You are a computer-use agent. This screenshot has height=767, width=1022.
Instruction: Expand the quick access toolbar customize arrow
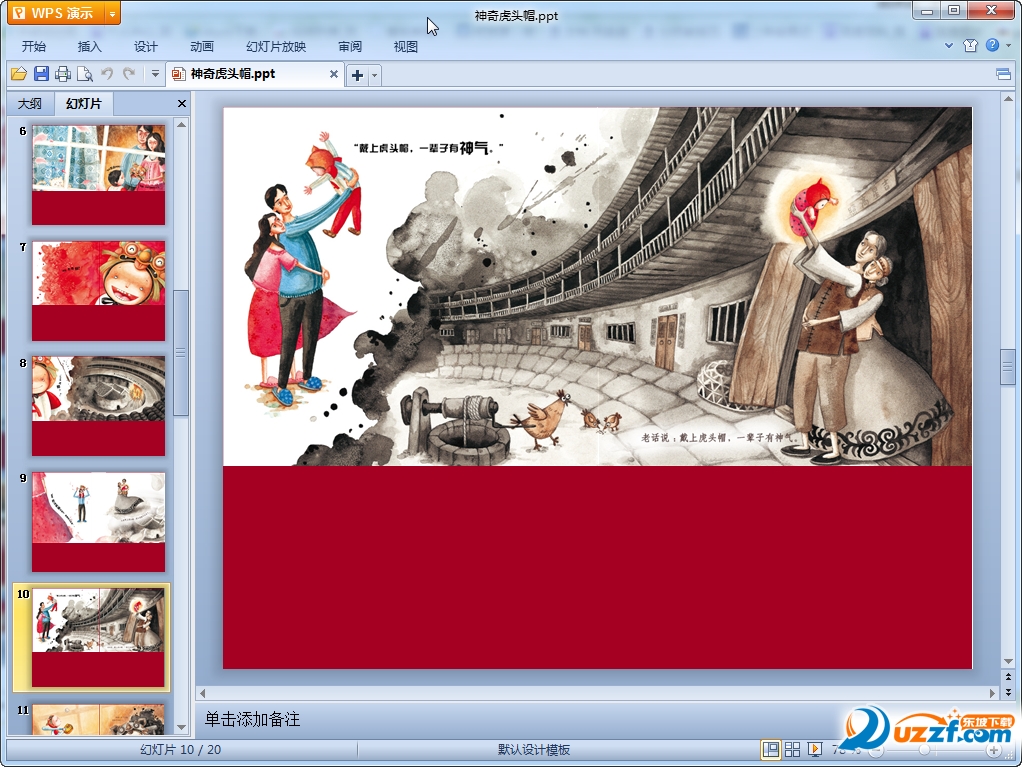[x=155, y=74]
